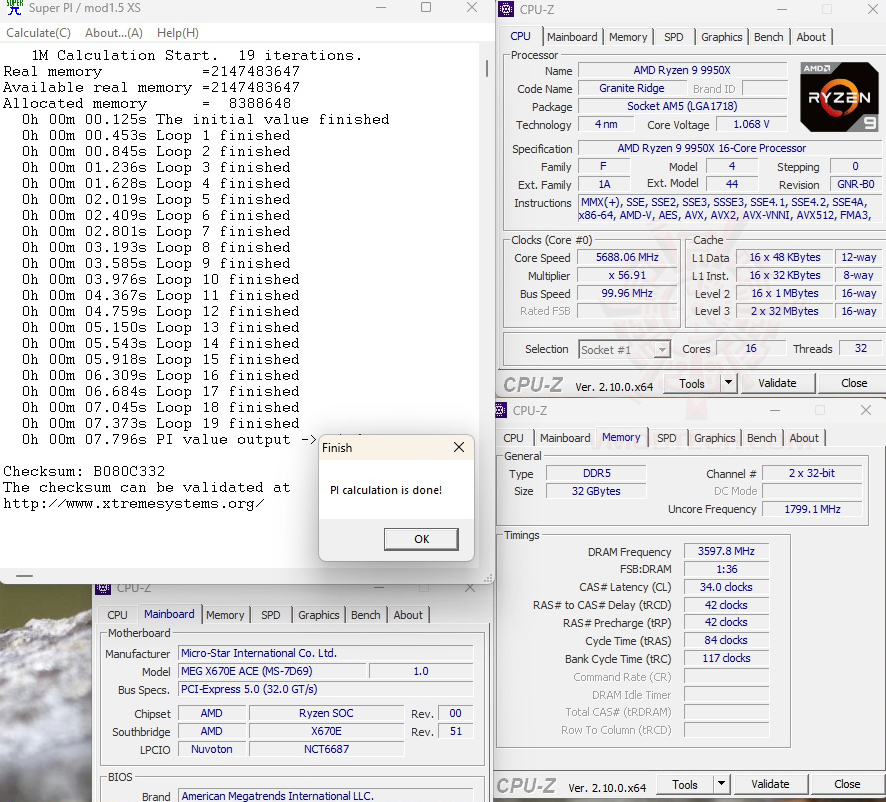Switch to Bench tab in top CPU-Z window

tap(768, 37)
